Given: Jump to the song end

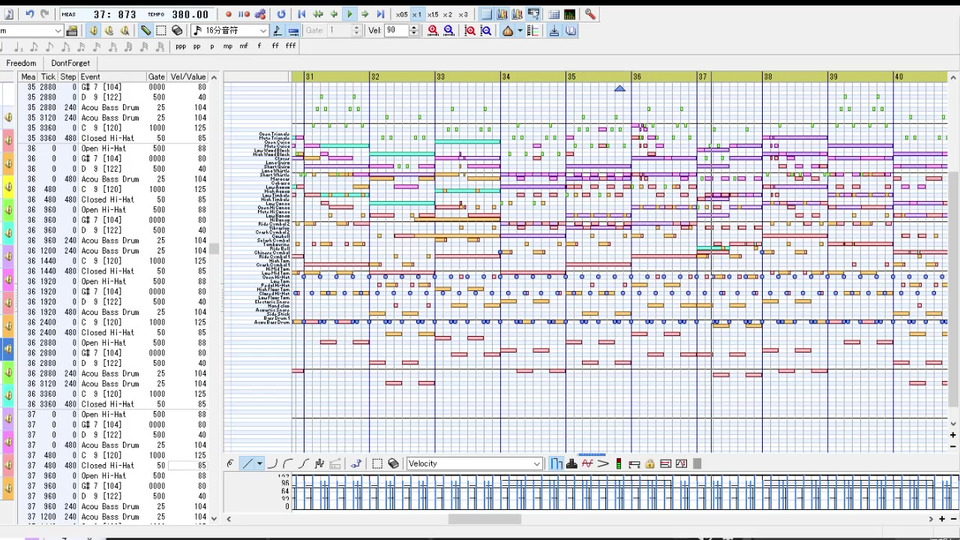Looking at the screenshot, I should 380,14.
